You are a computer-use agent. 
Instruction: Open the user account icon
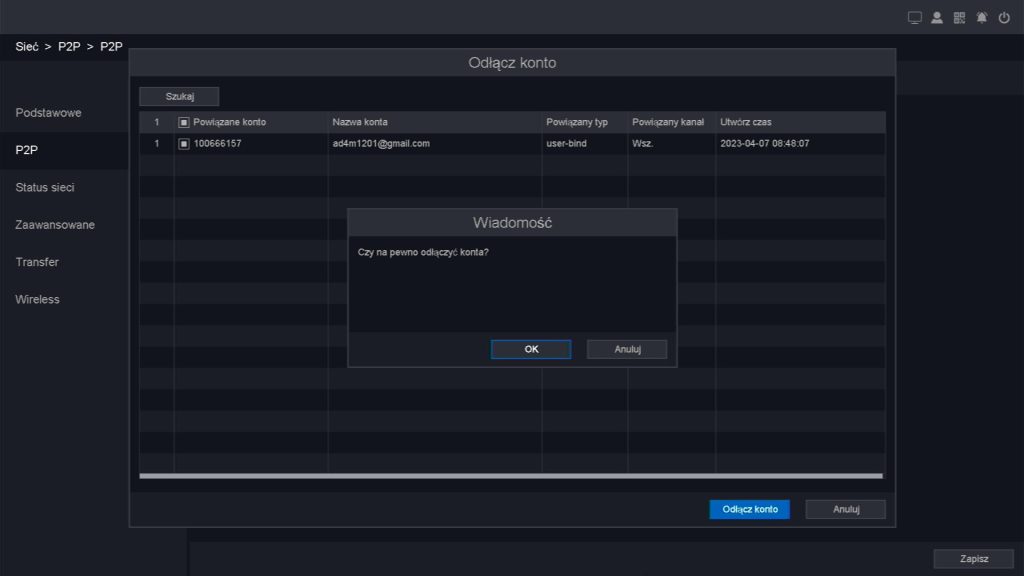tap(937, 18)
